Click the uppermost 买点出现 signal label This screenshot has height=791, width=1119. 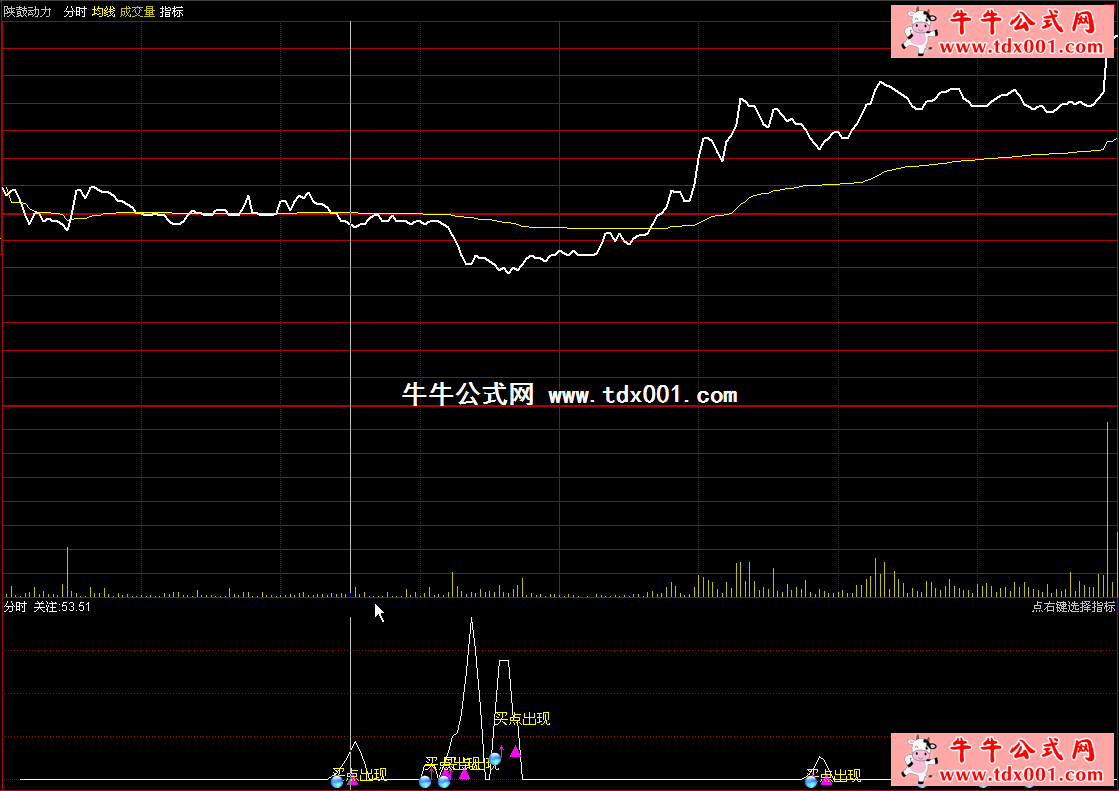[522, 719]
